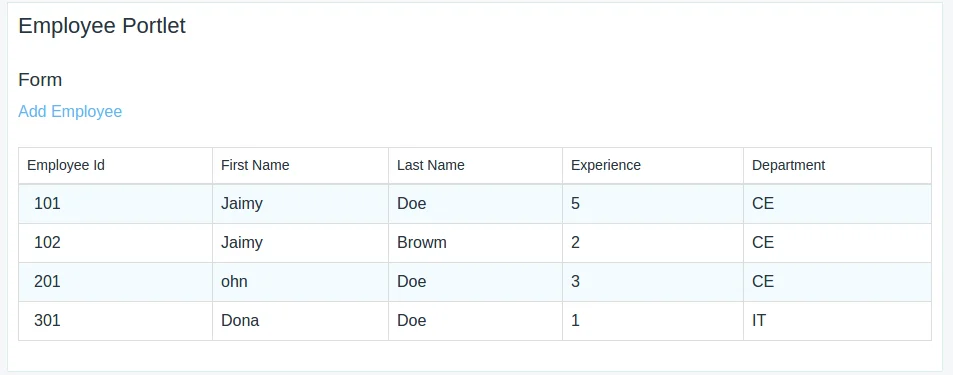Click first name Jaimy in row 101

pos(300,204)
